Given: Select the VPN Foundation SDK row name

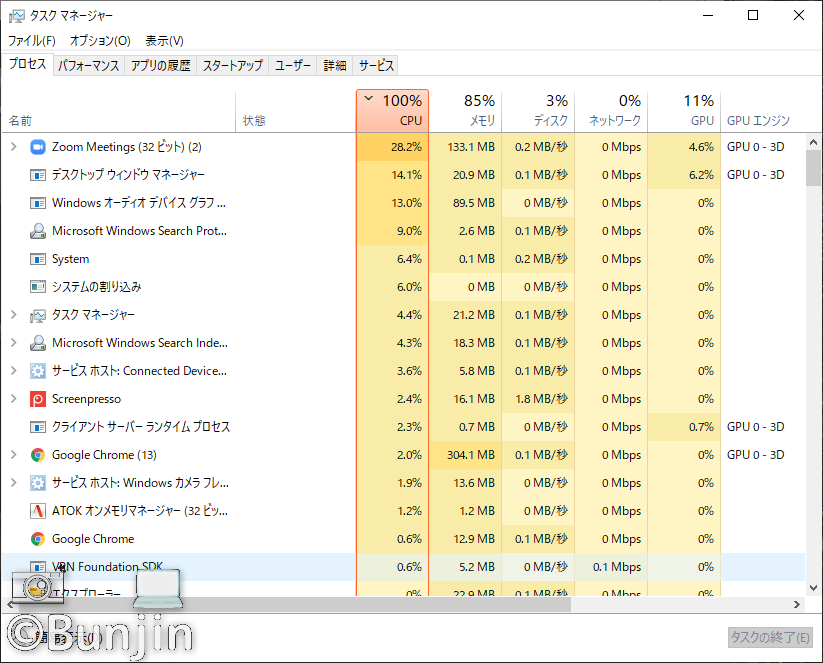Looking at the screenshot, I should [x=108, y=567].
